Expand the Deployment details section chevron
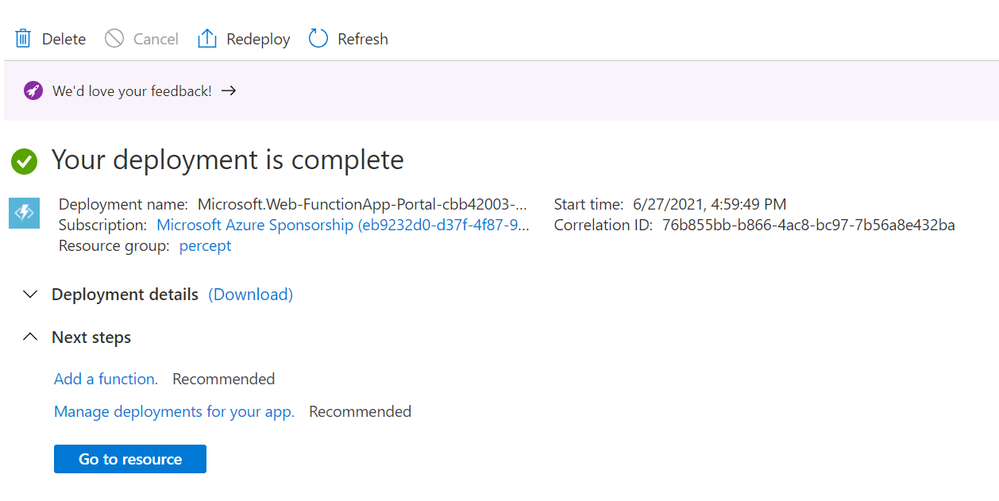 coord(30,294)
